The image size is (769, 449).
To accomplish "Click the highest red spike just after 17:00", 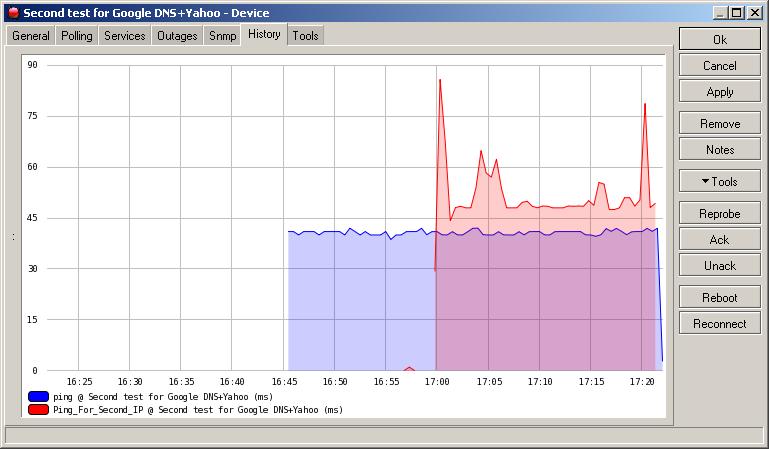I will 440,80.
